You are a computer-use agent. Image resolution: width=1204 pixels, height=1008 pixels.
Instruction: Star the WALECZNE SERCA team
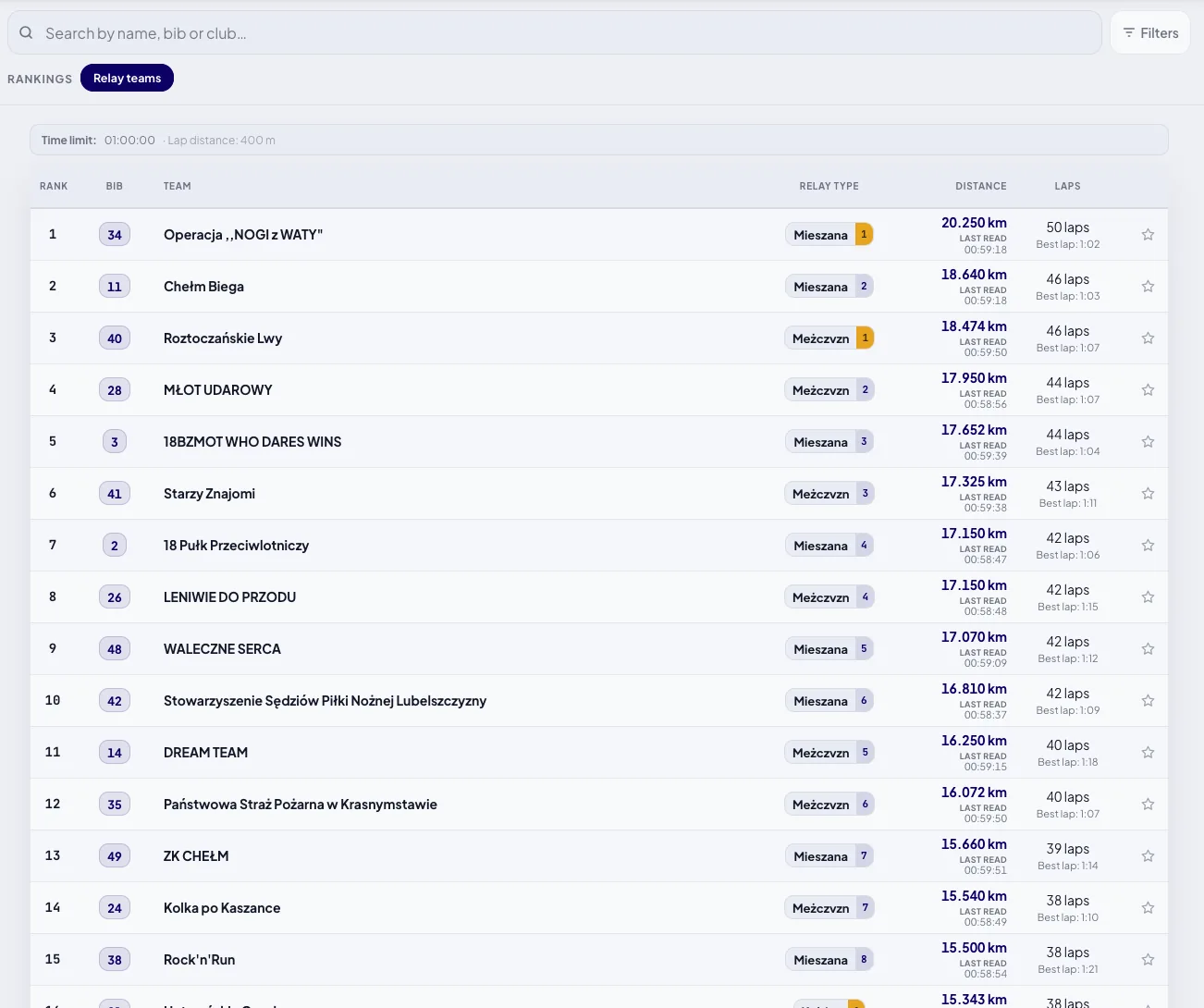click(x=1148, y=649)
